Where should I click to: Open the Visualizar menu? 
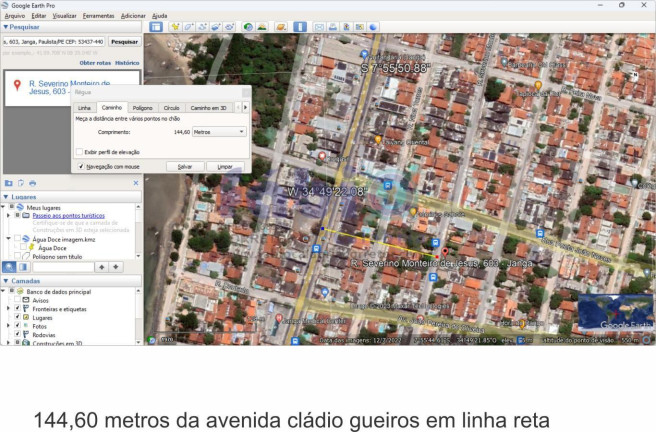(x=64, y=16)
